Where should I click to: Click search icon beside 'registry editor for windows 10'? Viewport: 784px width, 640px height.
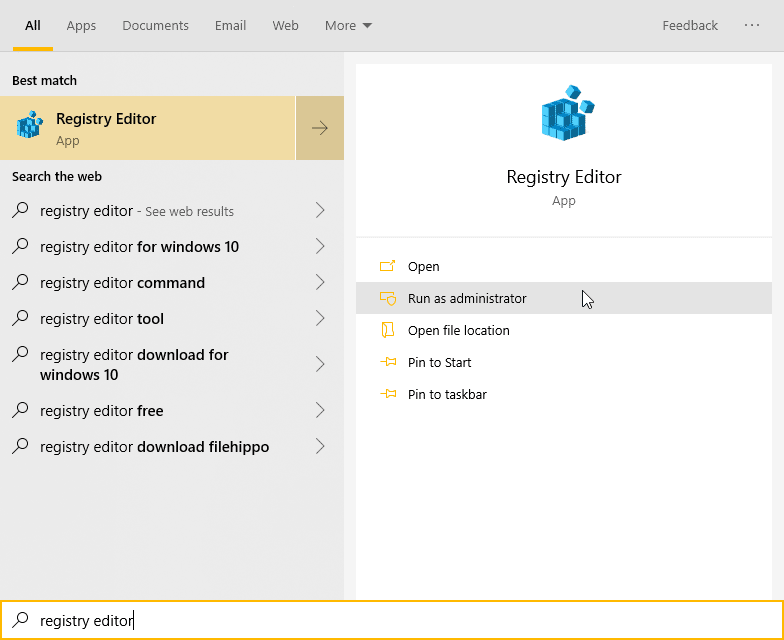point(20,246)
